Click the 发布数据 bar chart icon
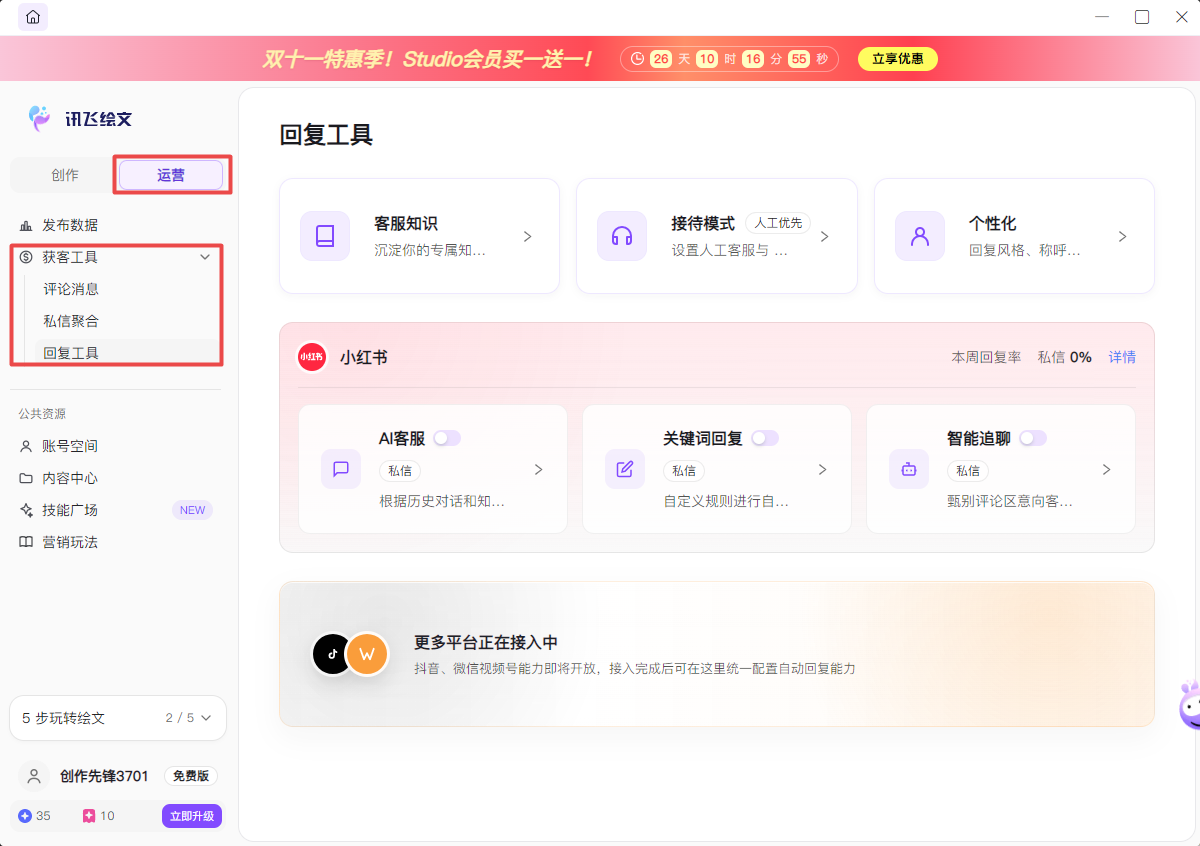 [x=26, y=225]
